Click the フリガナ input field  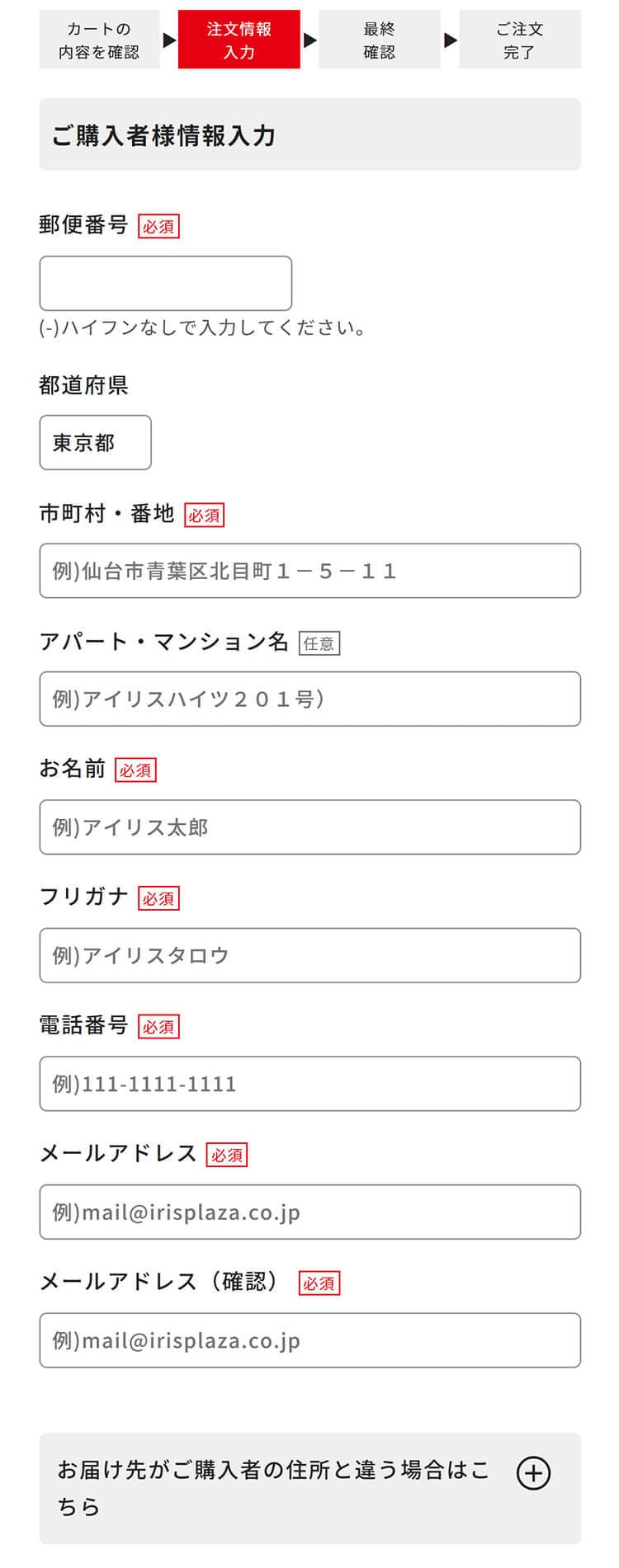click(x=309, y=955)
